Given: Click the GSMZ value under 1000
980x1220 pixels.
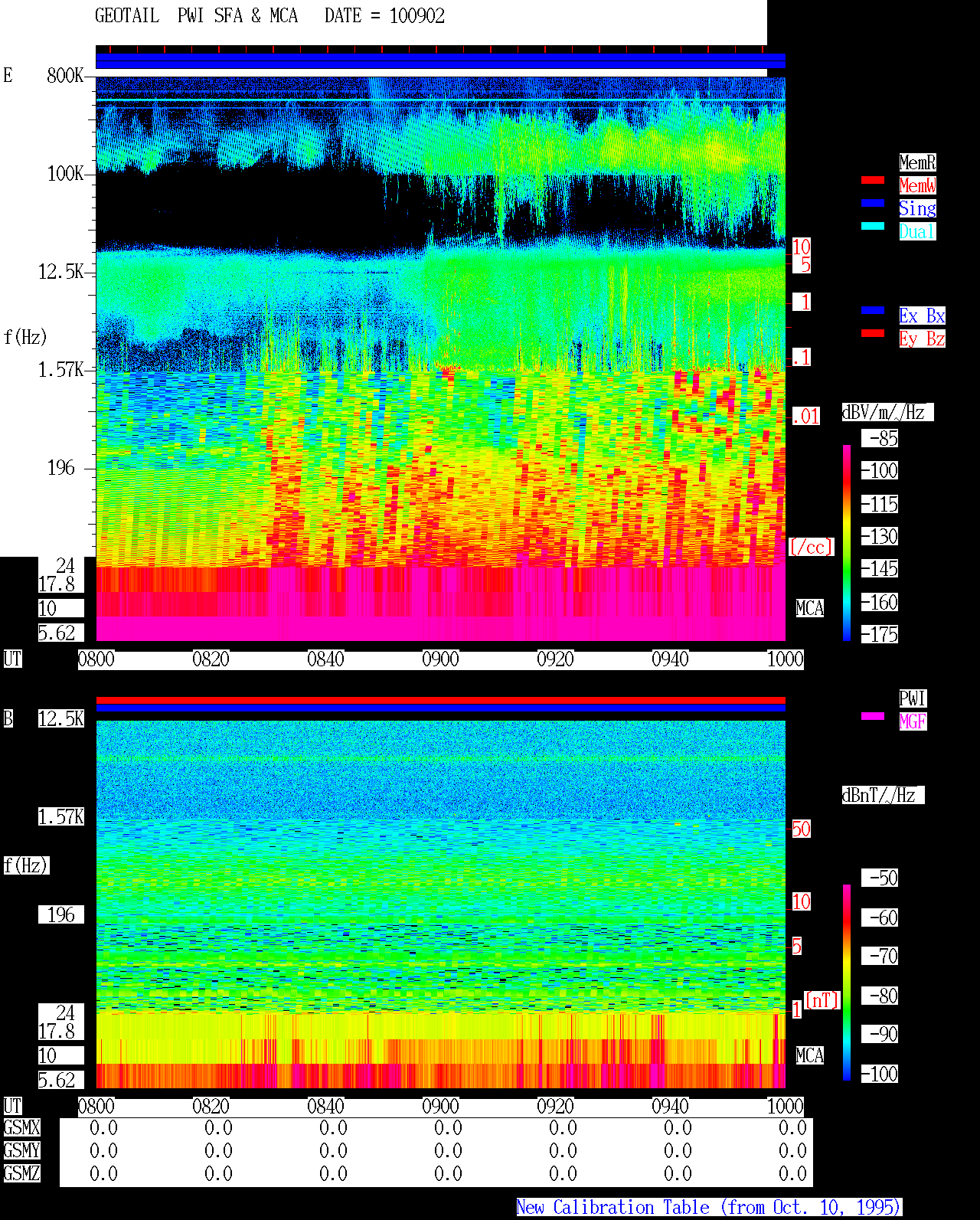Looking at the screenshot, I should (x=792, y=1173).
